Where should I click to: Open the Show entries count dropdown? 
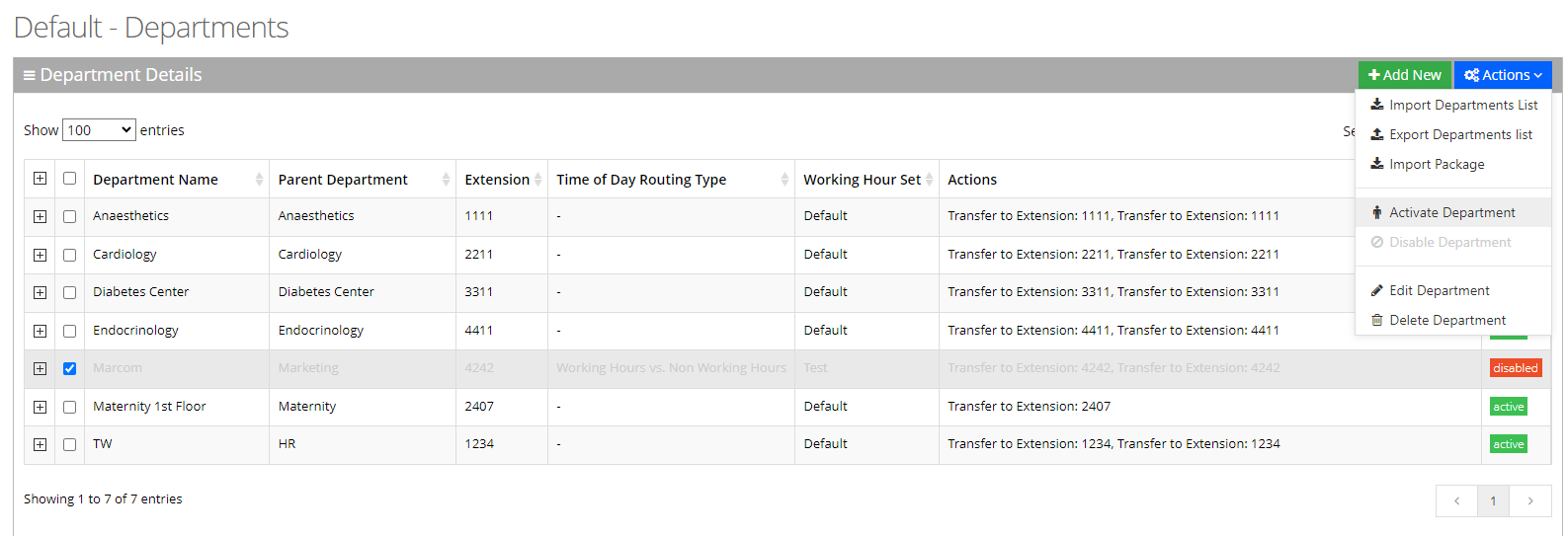pos(99,130)
